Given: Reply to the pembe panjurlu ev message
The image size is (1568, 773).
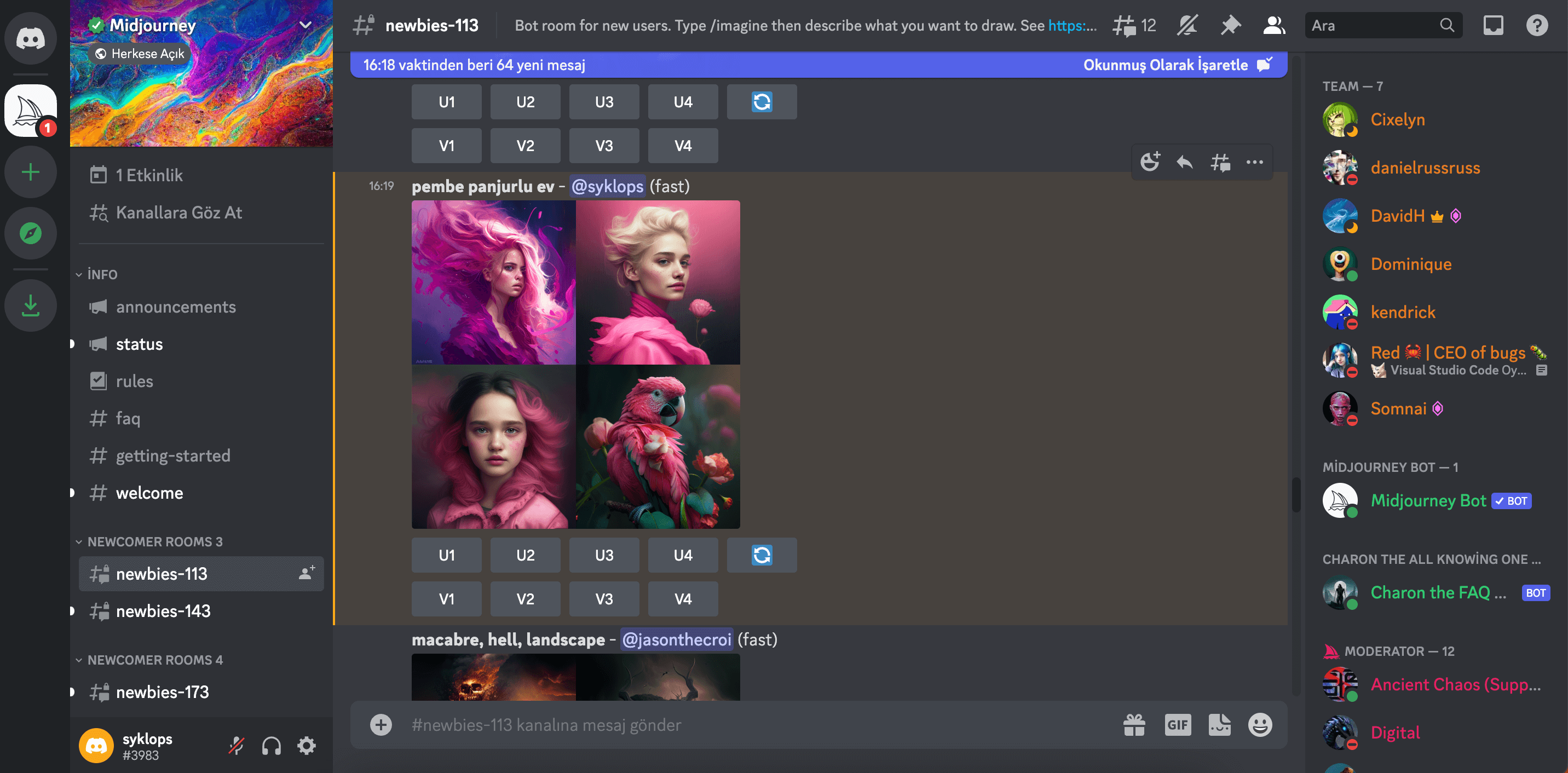Looking at the screenshot, I should click(x=1185, y=162).
